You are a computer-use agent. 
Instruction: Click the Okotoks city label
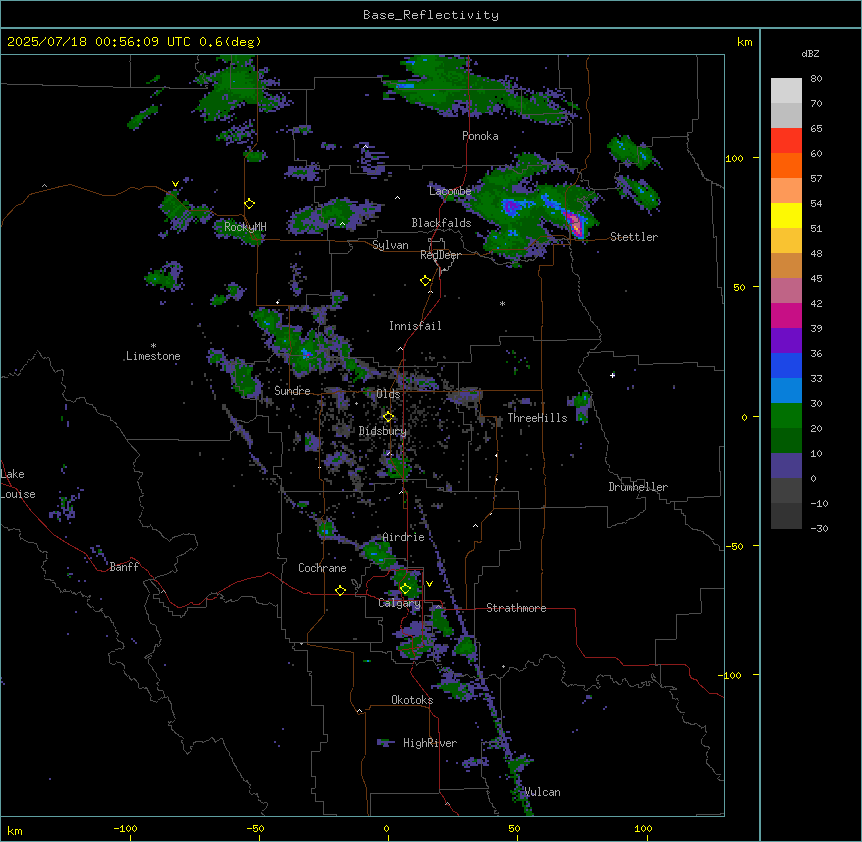coord(412,700)
